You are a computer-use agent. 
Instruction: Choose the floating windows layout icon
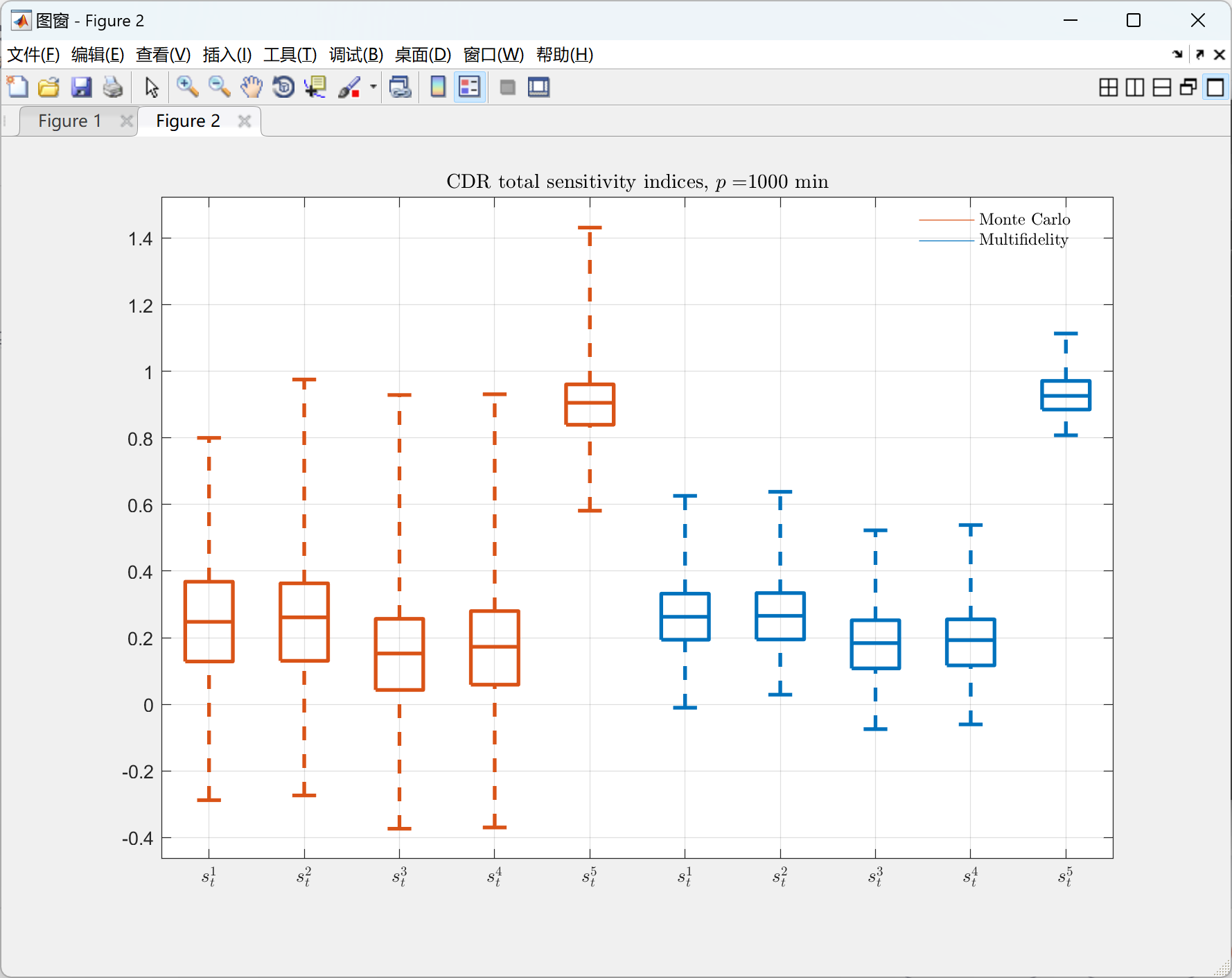(x=1188, y=87)
